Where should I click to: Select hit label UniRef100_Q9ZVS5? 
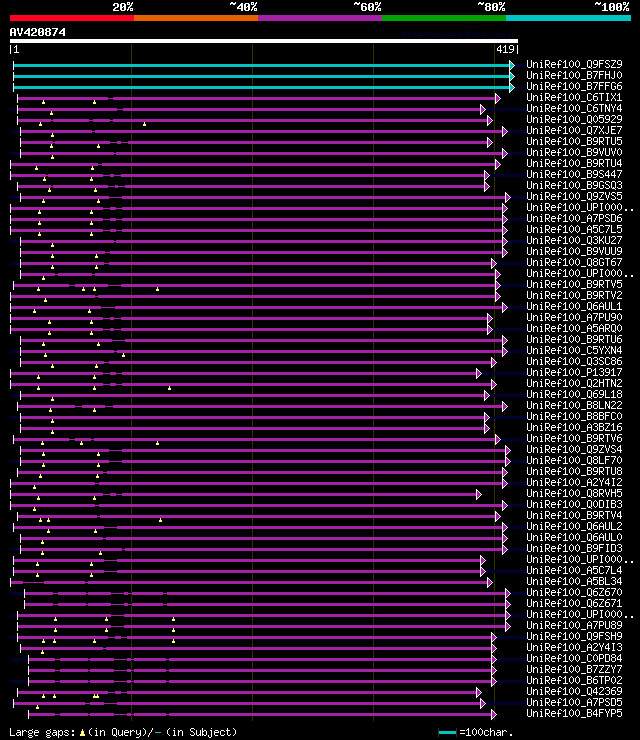click(574, 196)
